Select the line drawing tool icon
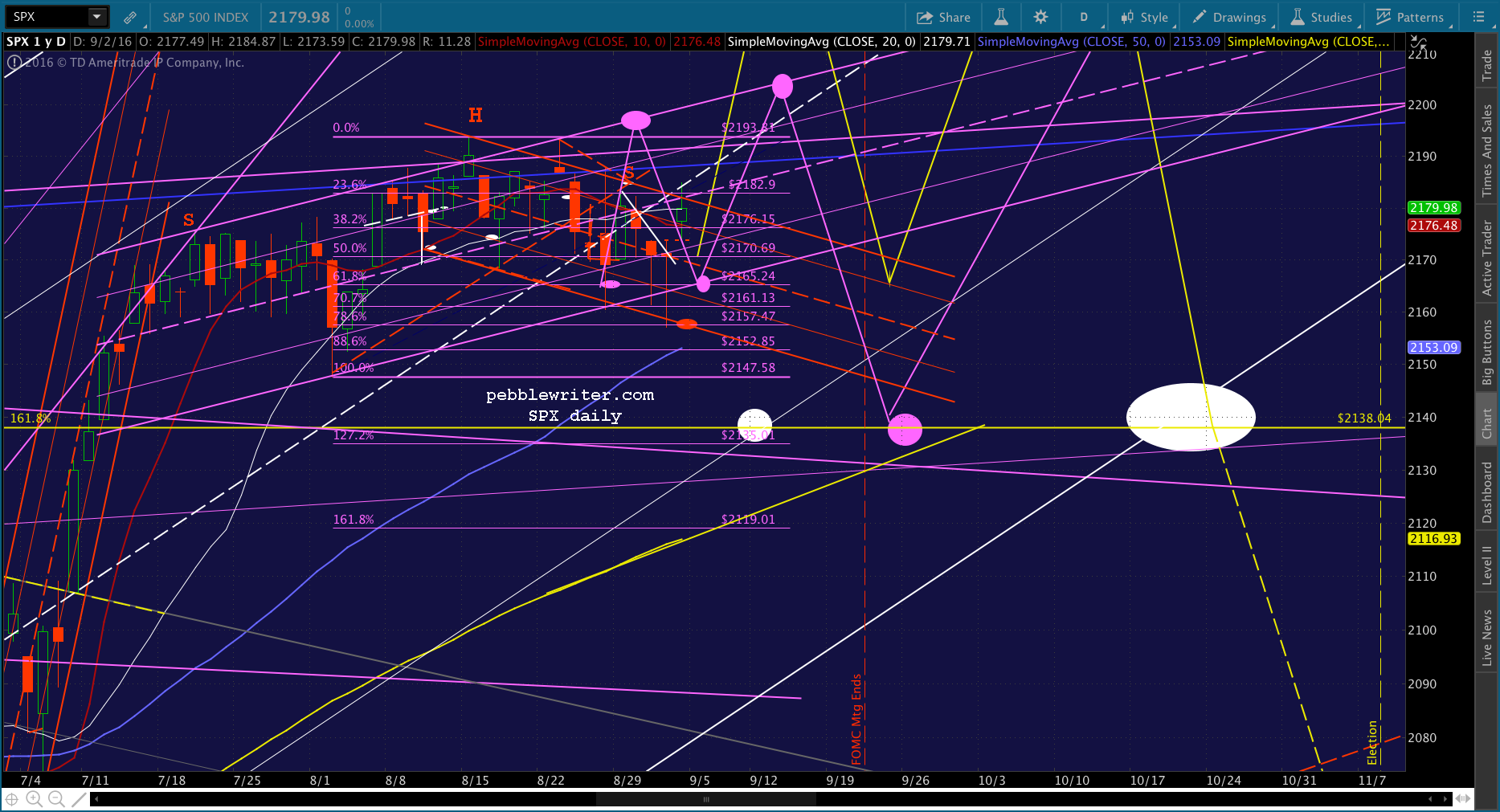Viewport: 1500px width, 812px height. tap(78, 798)
